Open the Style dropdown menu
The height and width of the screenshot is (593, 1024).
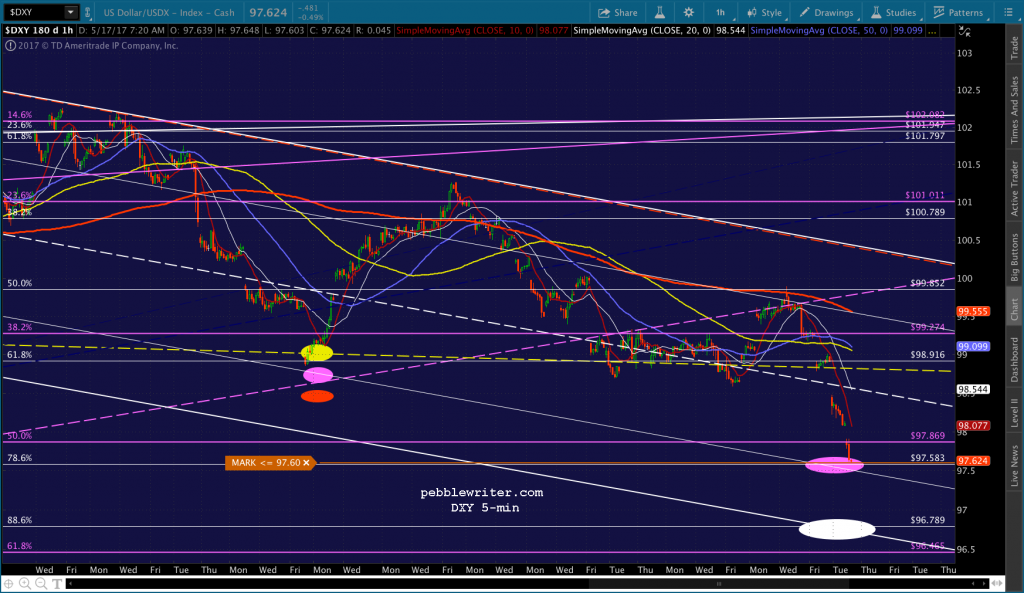[763, 13]
